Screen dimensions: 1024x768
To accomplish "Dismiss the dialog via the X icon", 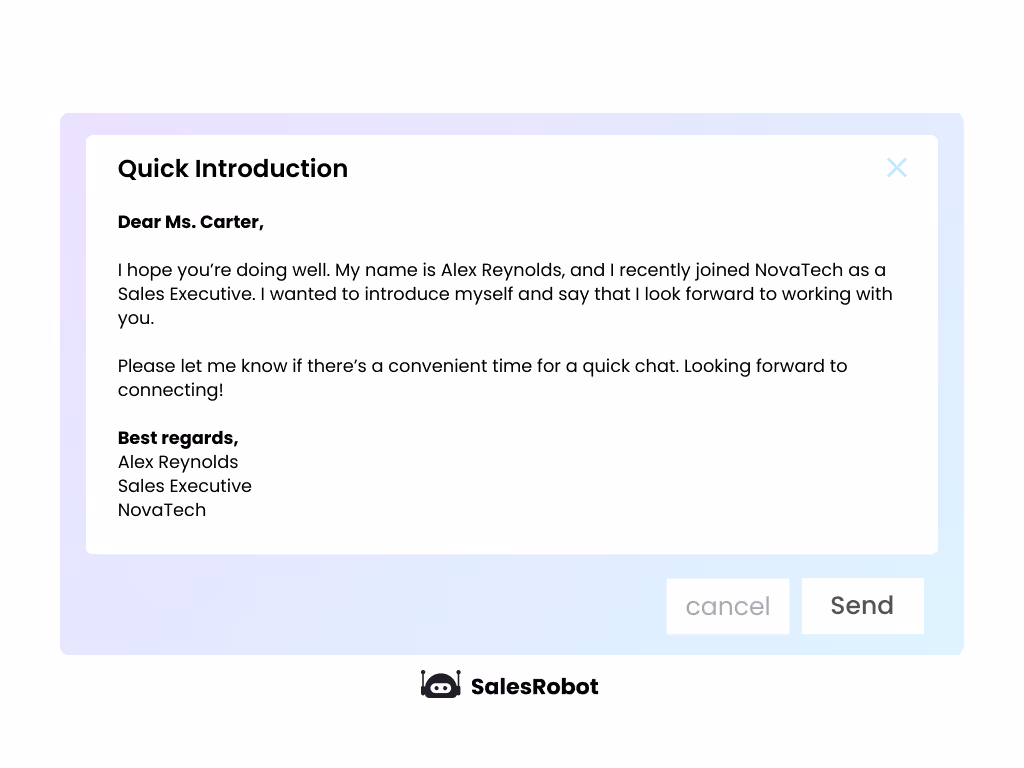I will (x=896, y=167).
